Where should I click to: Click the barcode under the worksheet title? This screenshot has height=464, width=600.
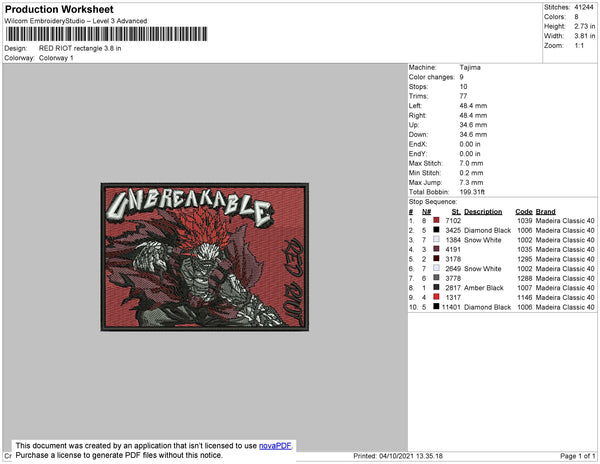click(x=106, y=34)
